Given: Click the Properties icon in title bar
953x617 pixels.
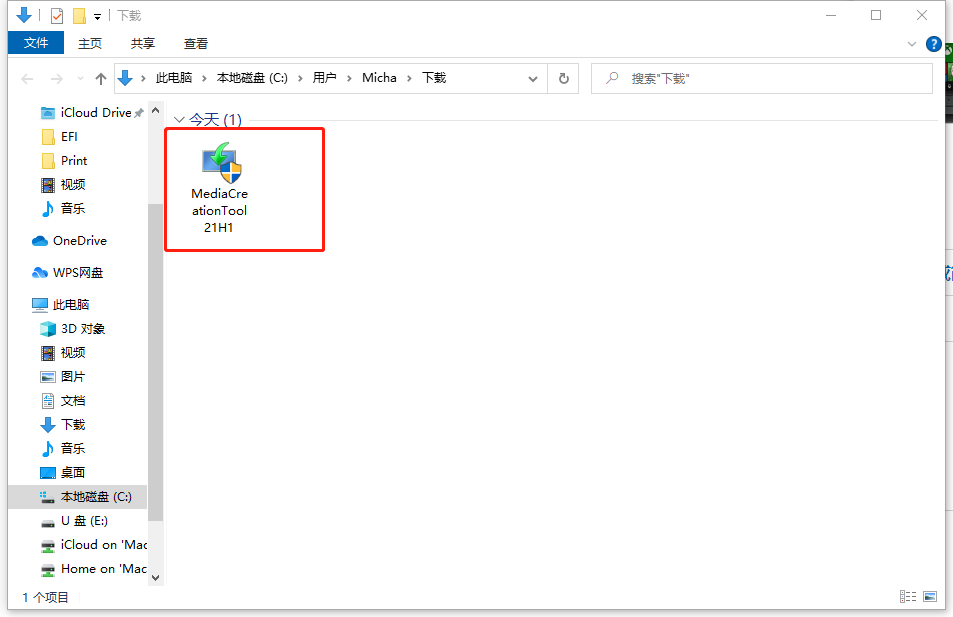Looking at the screenshot, I should click(x=57, y=16).
